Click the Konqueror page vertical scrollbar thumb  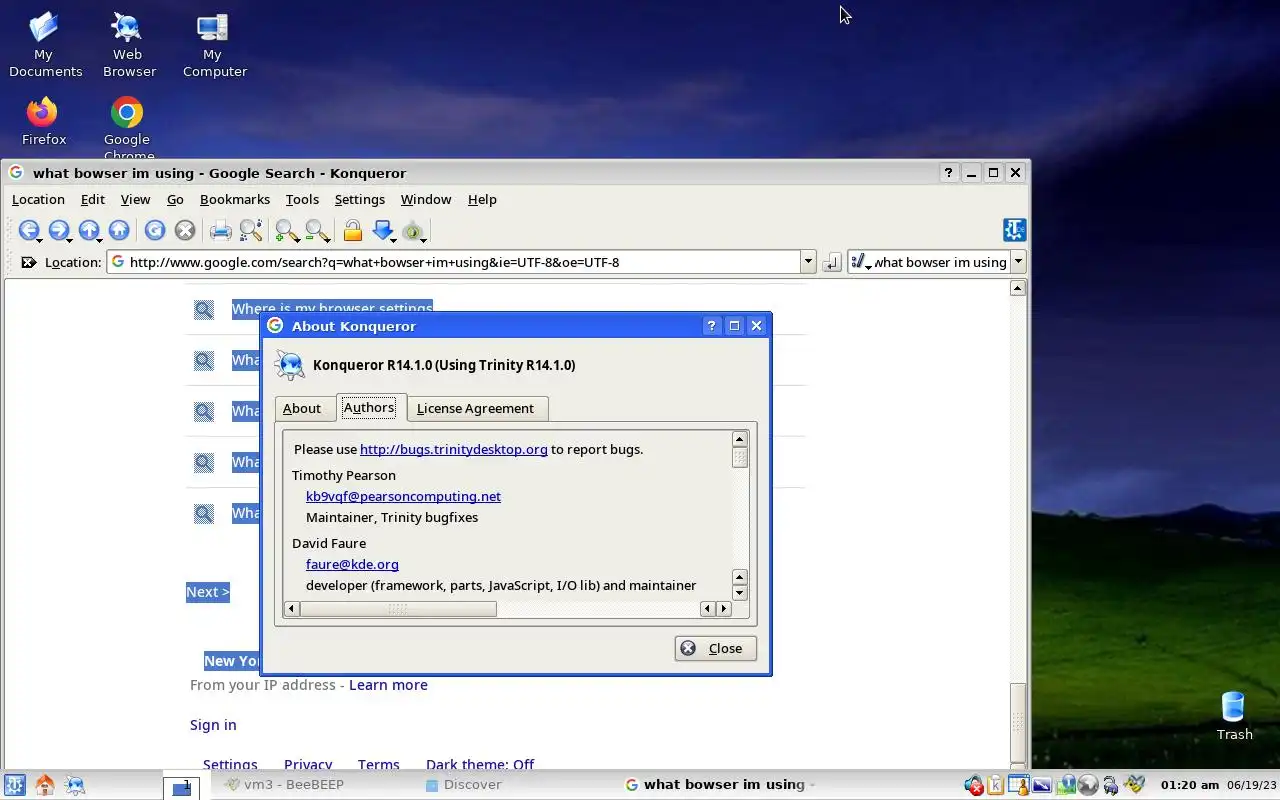pos(1017,723)
